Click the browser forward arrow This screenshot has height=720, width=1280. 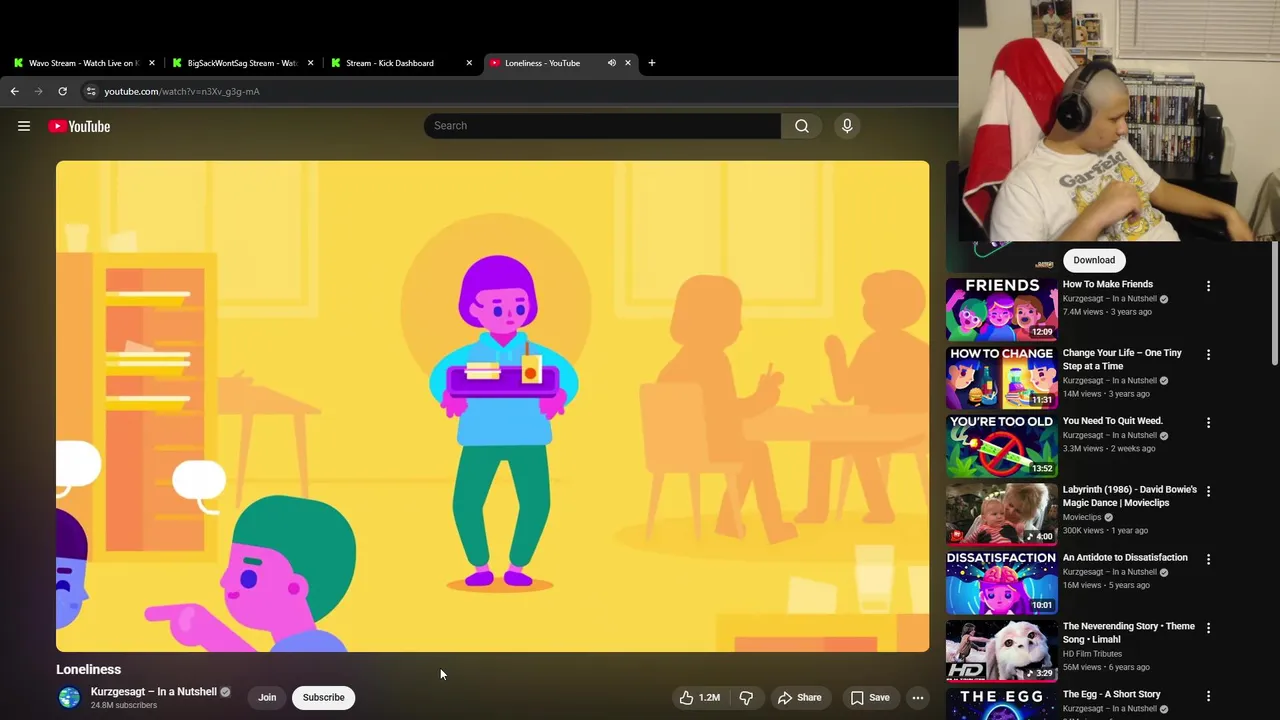[38, 91]
